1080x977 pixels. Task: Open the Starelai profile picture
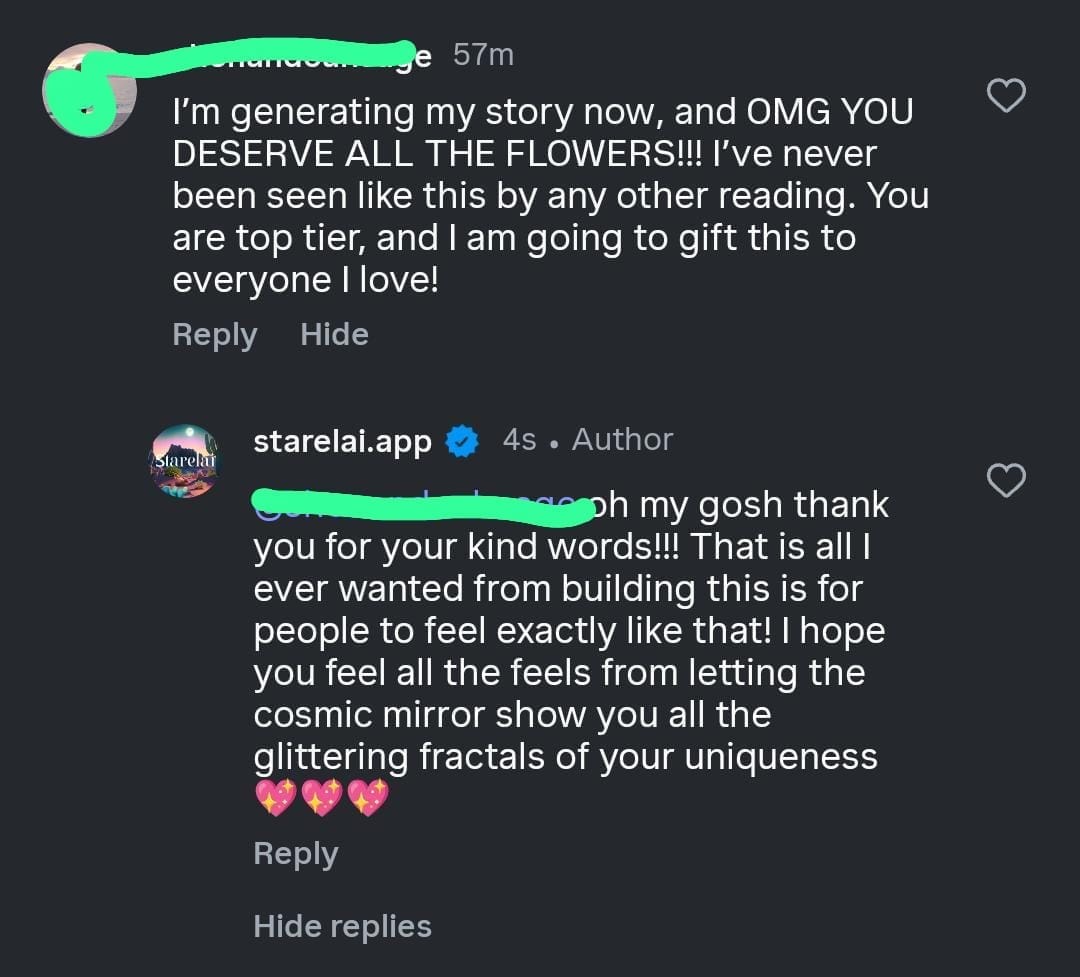(185, 461)
